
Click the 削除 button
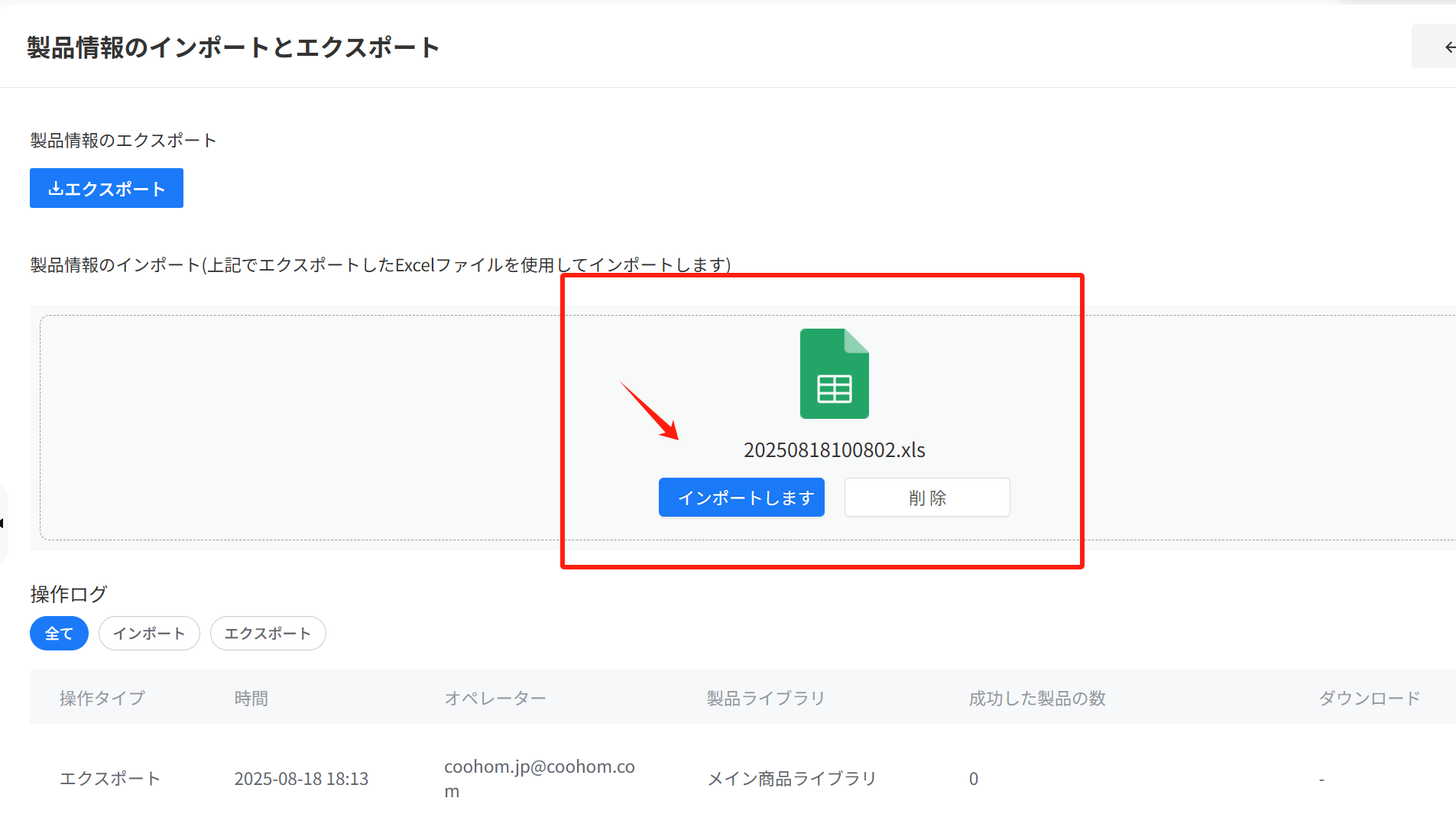point(927,498)
